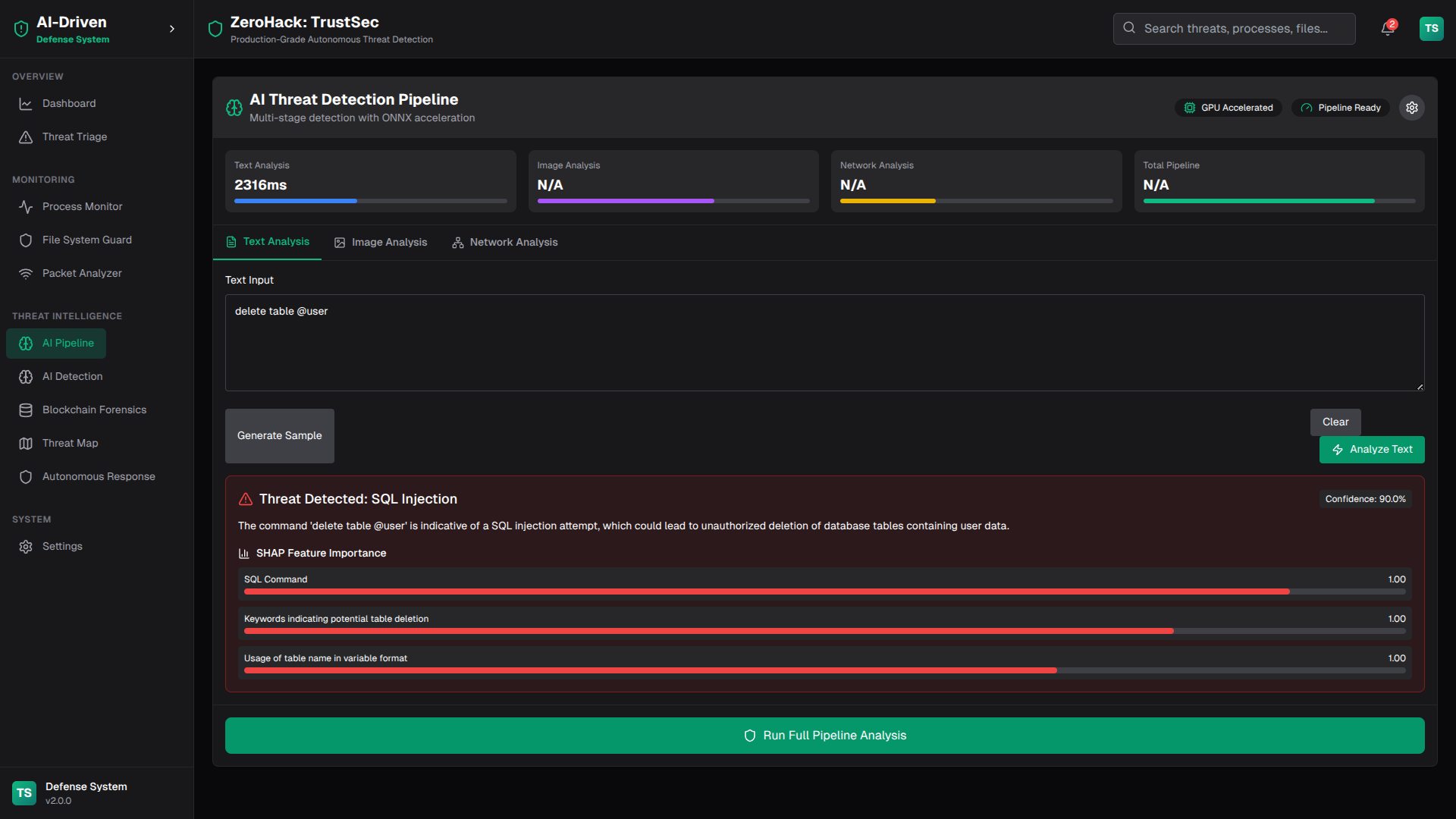Viewport: 1456px width, 819px height.
Task: Click the search threats input field
Action: [x=1234, y=29]
